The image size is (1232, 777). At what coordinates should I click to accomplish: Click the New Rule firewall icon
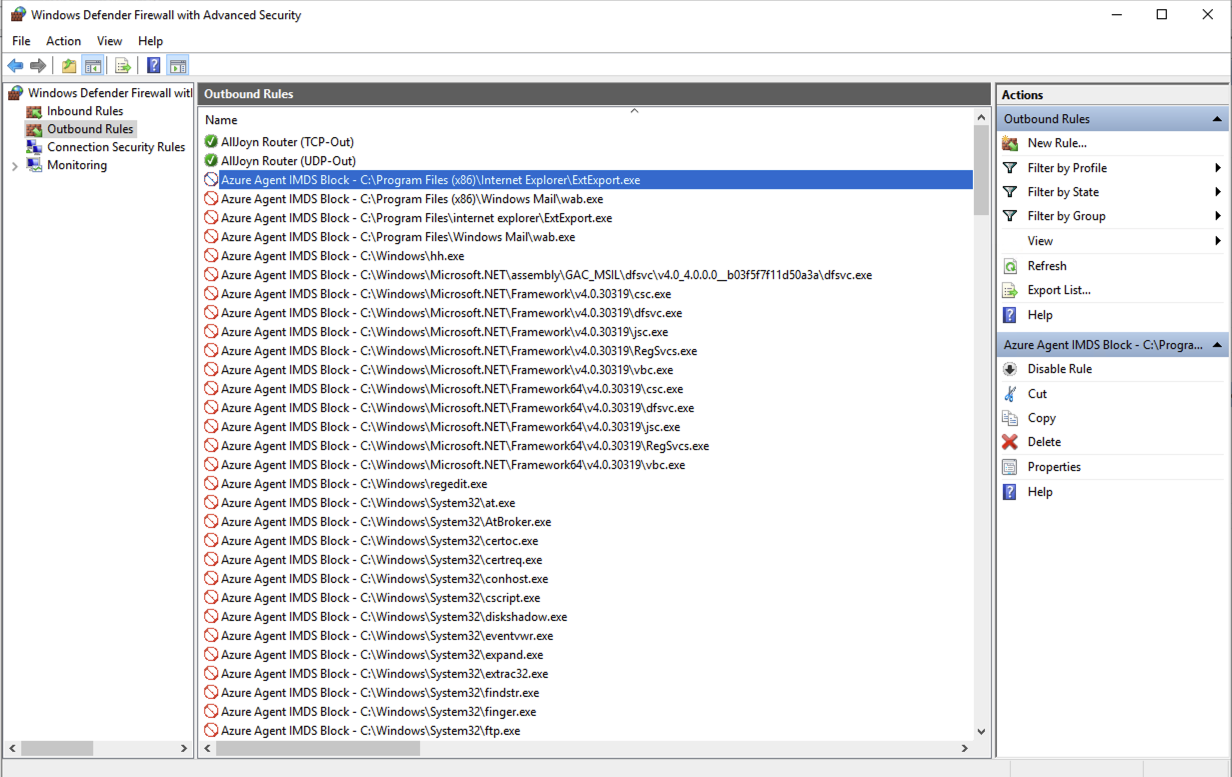[x=1009, y=143]
